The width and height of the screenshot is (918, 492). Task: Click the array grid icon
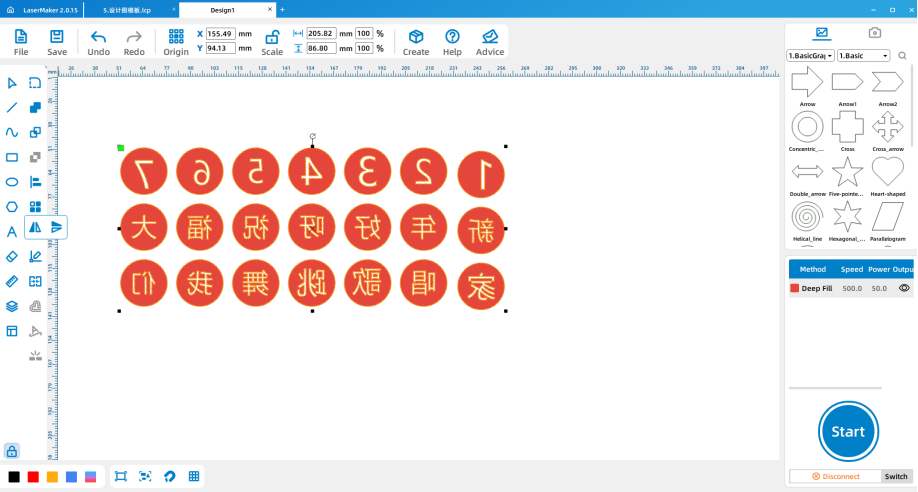click(35, 207)
